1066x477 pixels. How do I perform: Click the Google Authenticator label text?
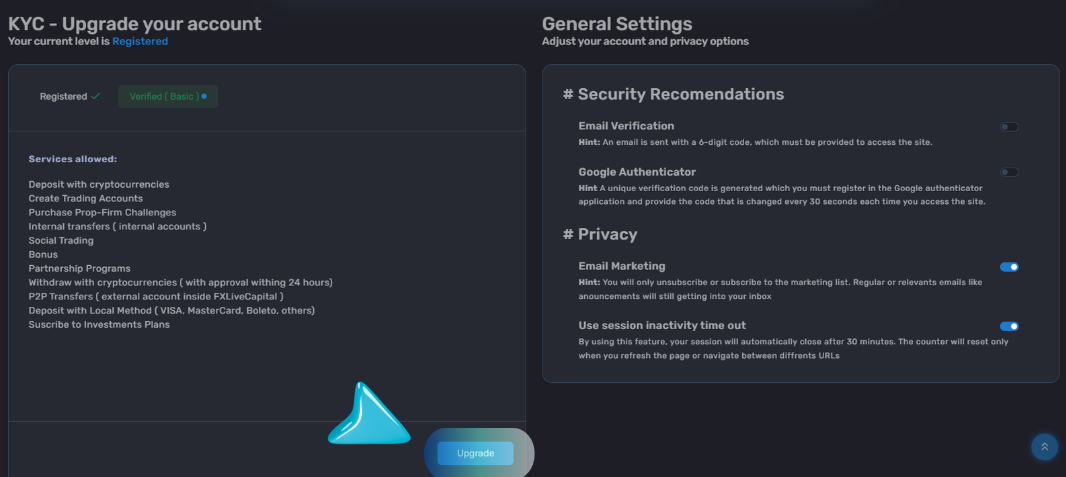click(637, 172)
